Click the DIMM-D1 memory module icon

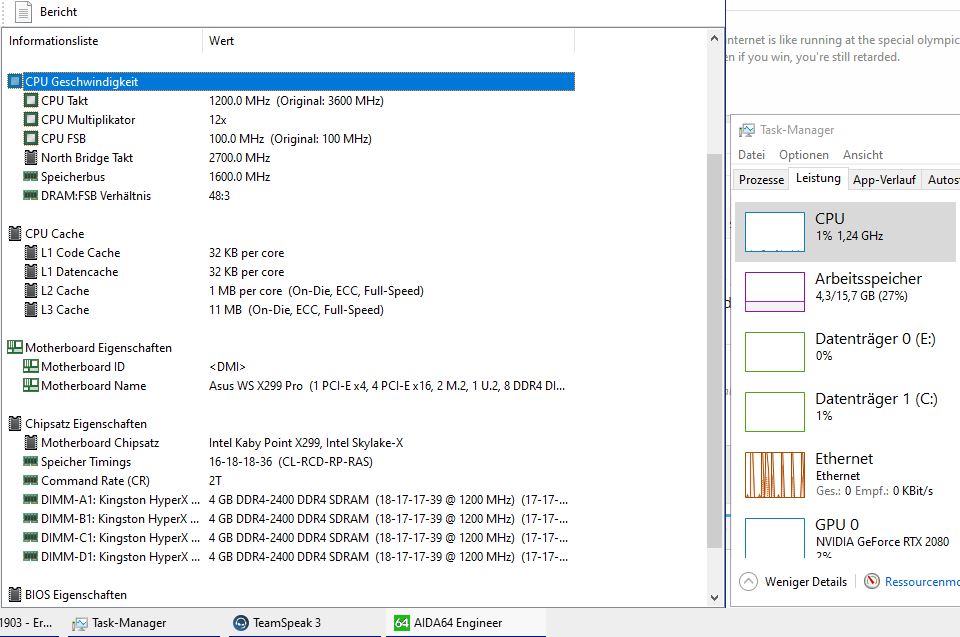pyautogui.click(x=31, y=556)
